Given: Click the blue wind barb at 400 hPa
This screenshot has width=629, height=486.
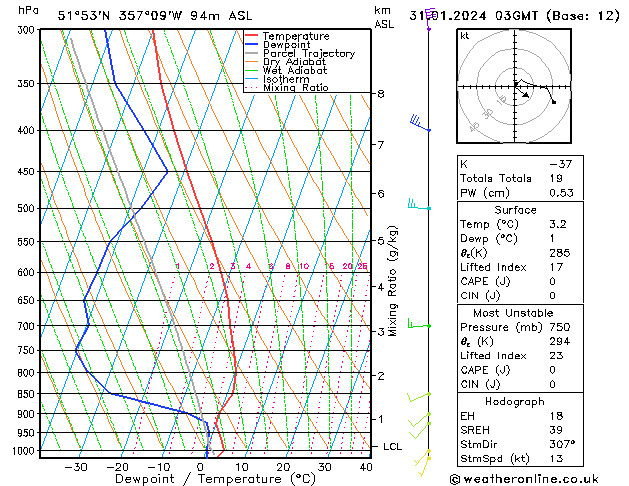Looking at the screenshot, I should pos(420,124).
